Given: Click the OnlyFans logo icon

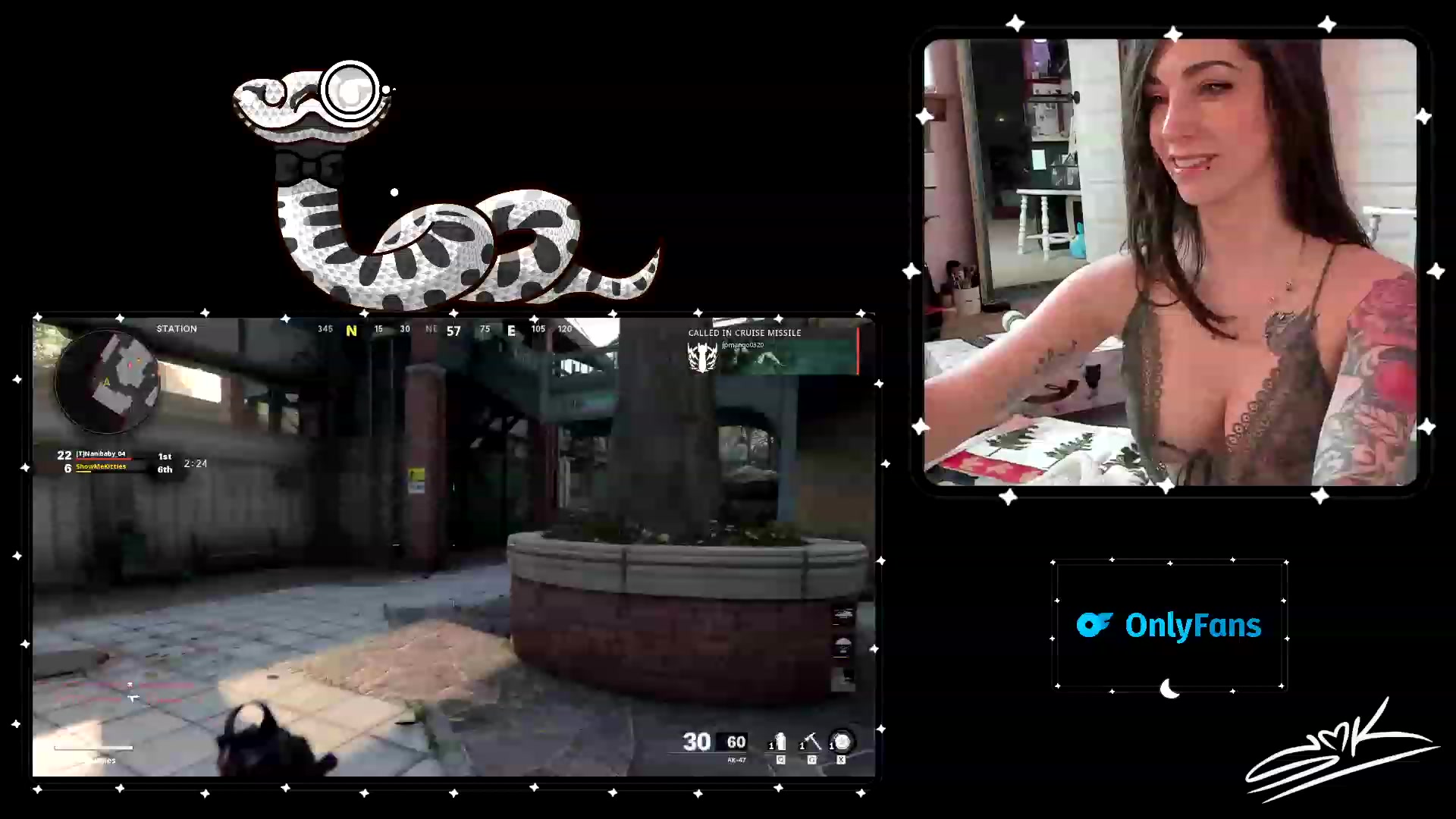Looking at the screenshot, I should point(1094,625).
